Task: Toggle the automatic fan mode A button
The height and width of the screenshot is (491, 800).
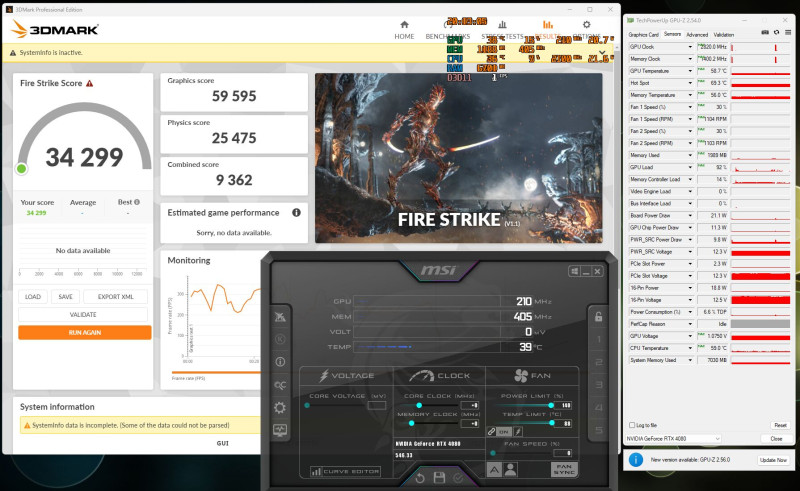Action: point(494,470)
